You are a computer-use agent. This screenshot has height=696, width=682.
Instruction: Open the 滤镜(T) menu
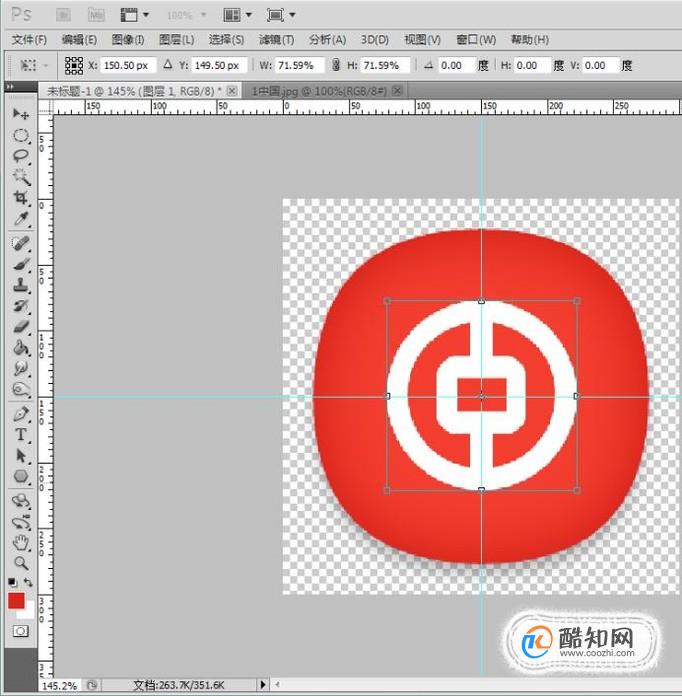pyautogui.click(x=276, y=40)
